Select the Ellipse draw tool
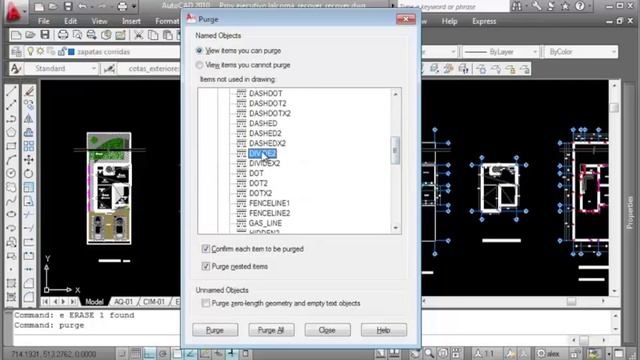This screenshot has width=640, height=360. 11,214
